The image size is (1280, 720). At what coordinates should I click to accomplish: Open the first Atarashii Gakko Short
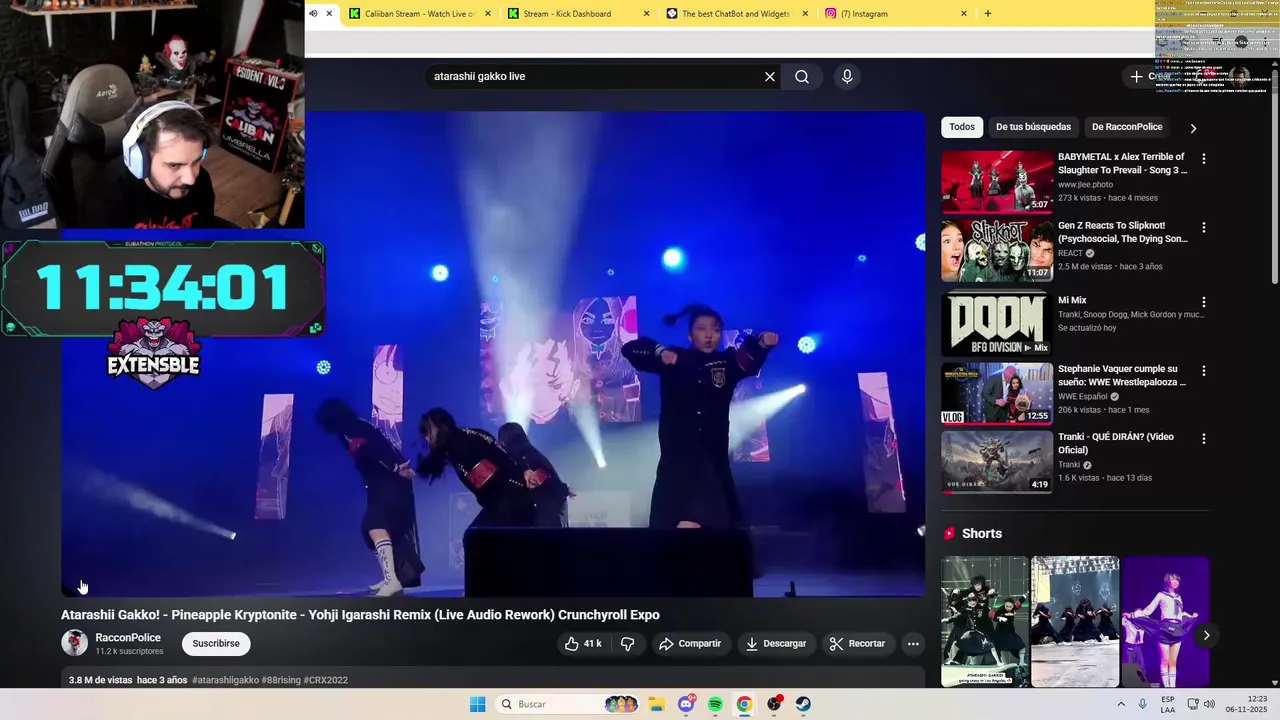point(985,621)
